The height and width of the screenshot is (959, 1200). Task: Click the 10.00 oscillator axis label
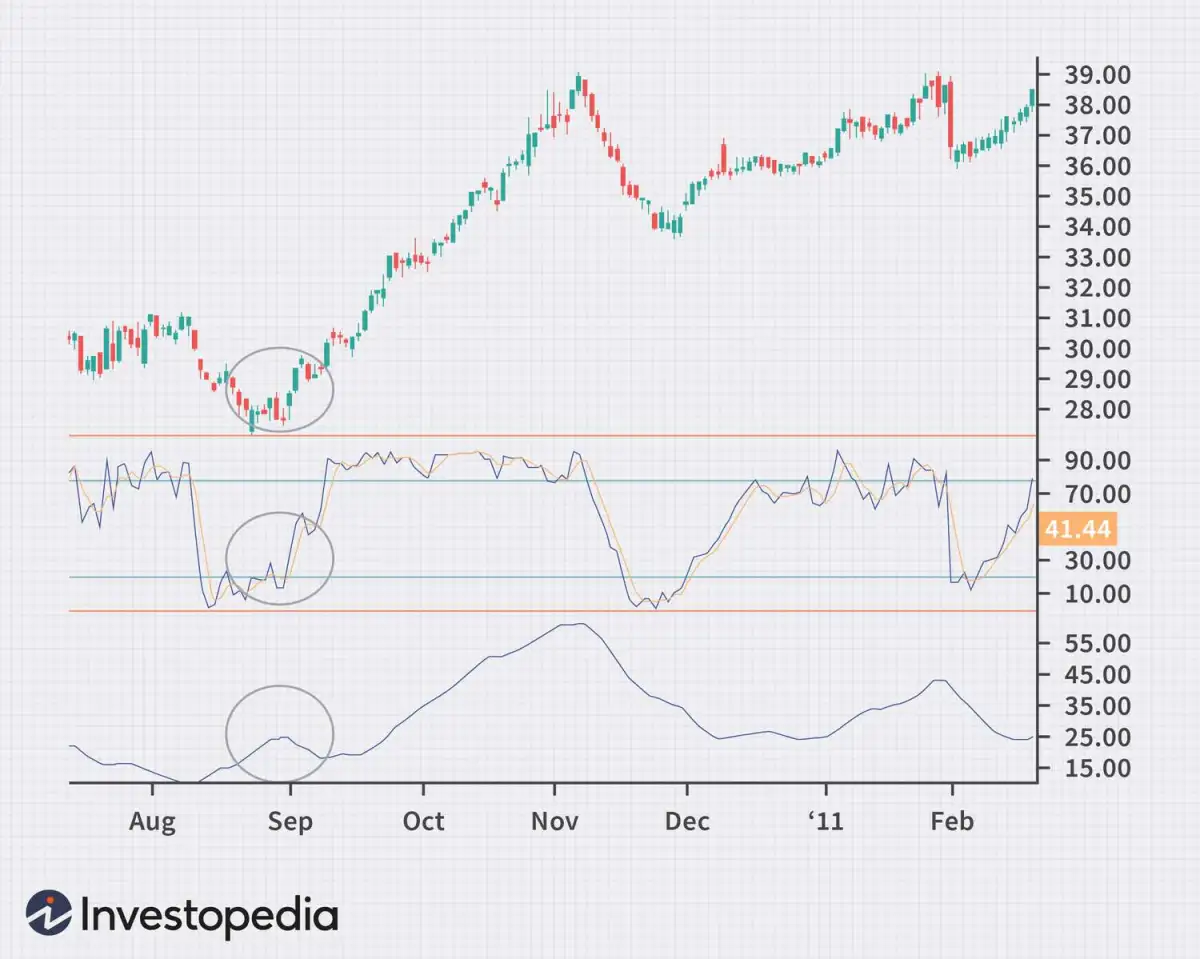click(x=1097, y=594)
